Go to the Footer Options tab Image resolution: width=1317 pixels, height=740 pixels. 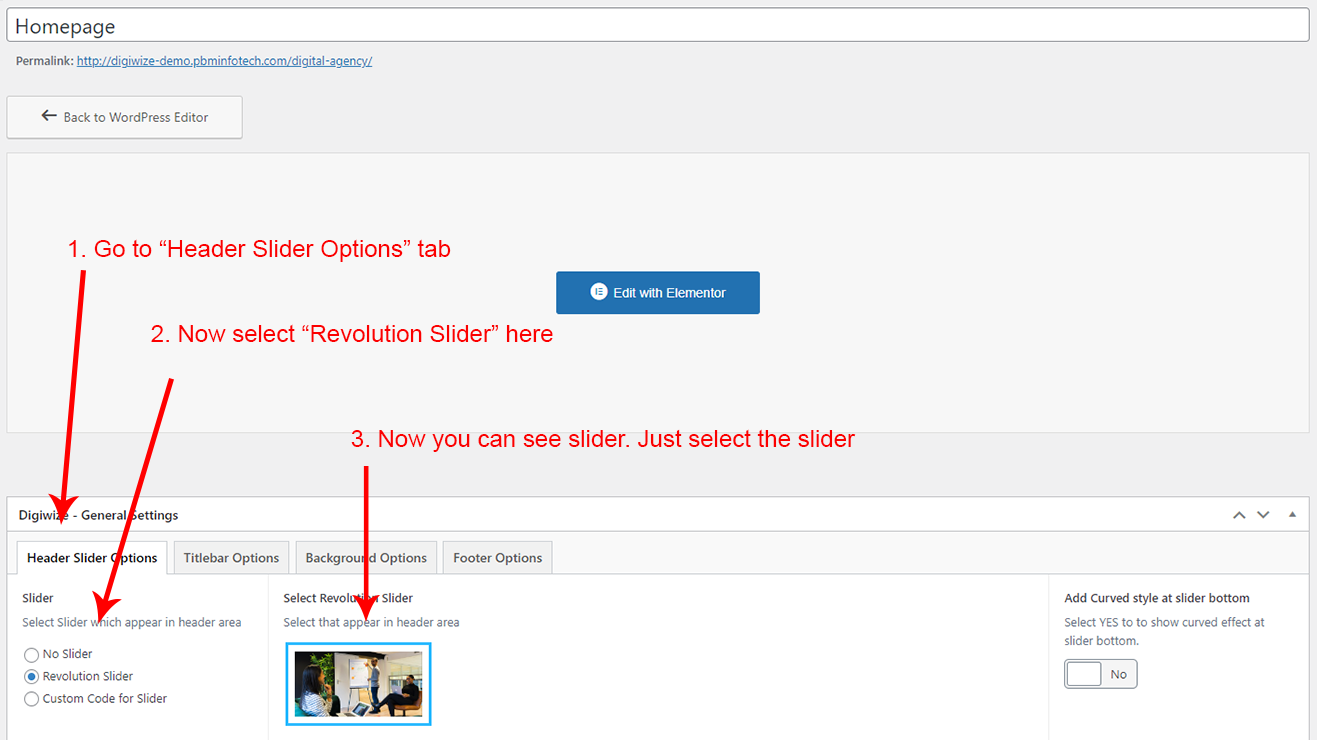(x=497, y=558)
